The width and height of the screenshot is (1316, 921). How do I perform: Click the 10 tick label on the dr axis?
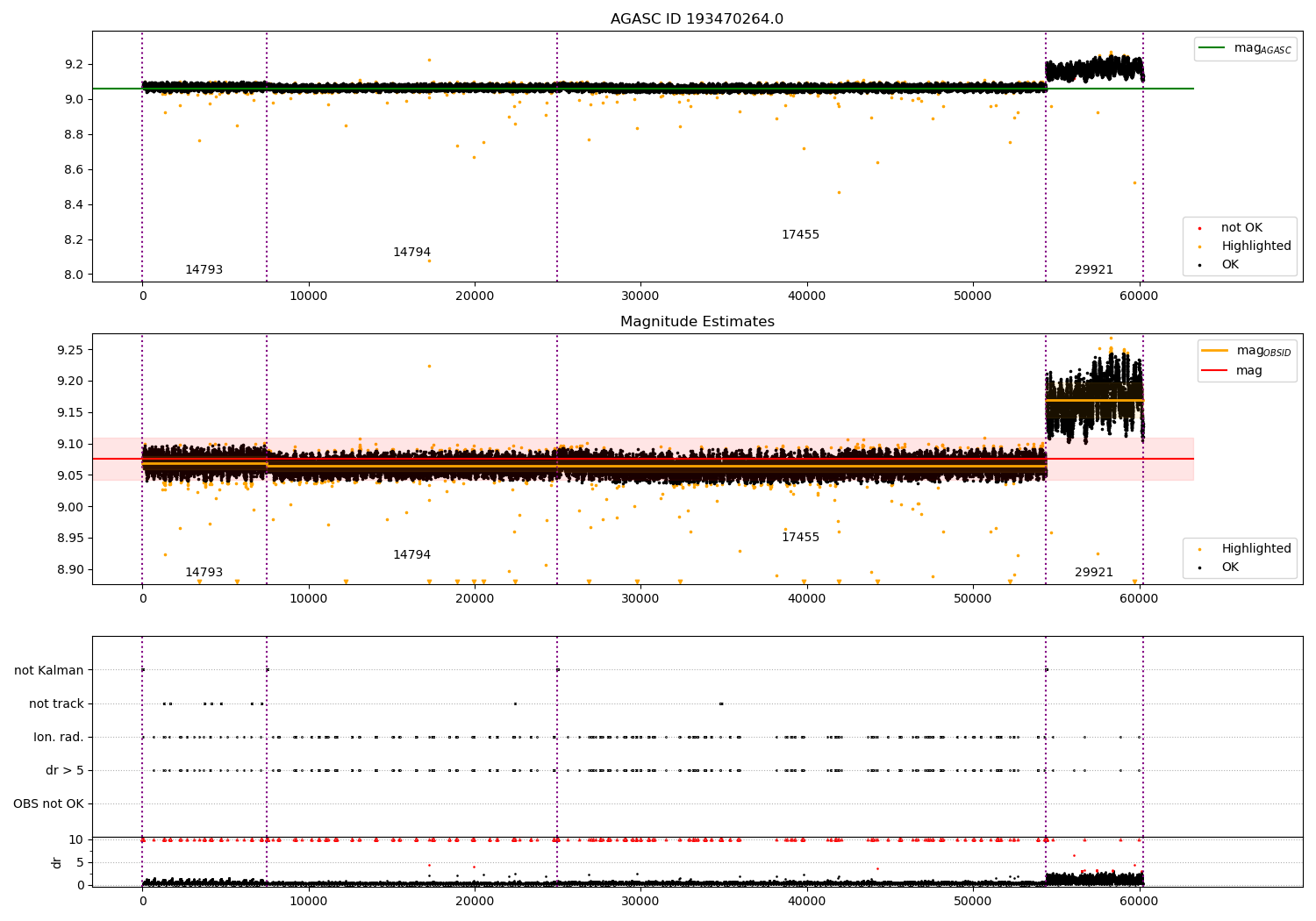click(x=76, y=840)
